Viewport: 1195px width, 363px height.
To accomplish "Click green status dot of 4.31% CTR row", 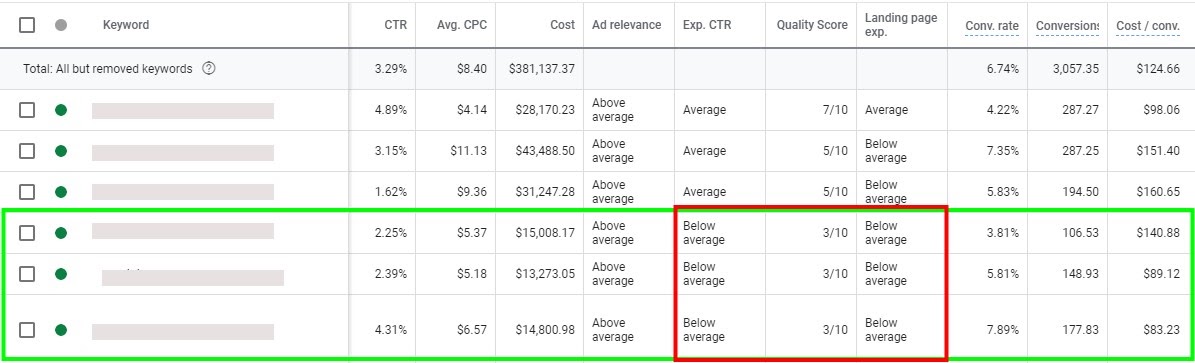I will click(61, 330).
